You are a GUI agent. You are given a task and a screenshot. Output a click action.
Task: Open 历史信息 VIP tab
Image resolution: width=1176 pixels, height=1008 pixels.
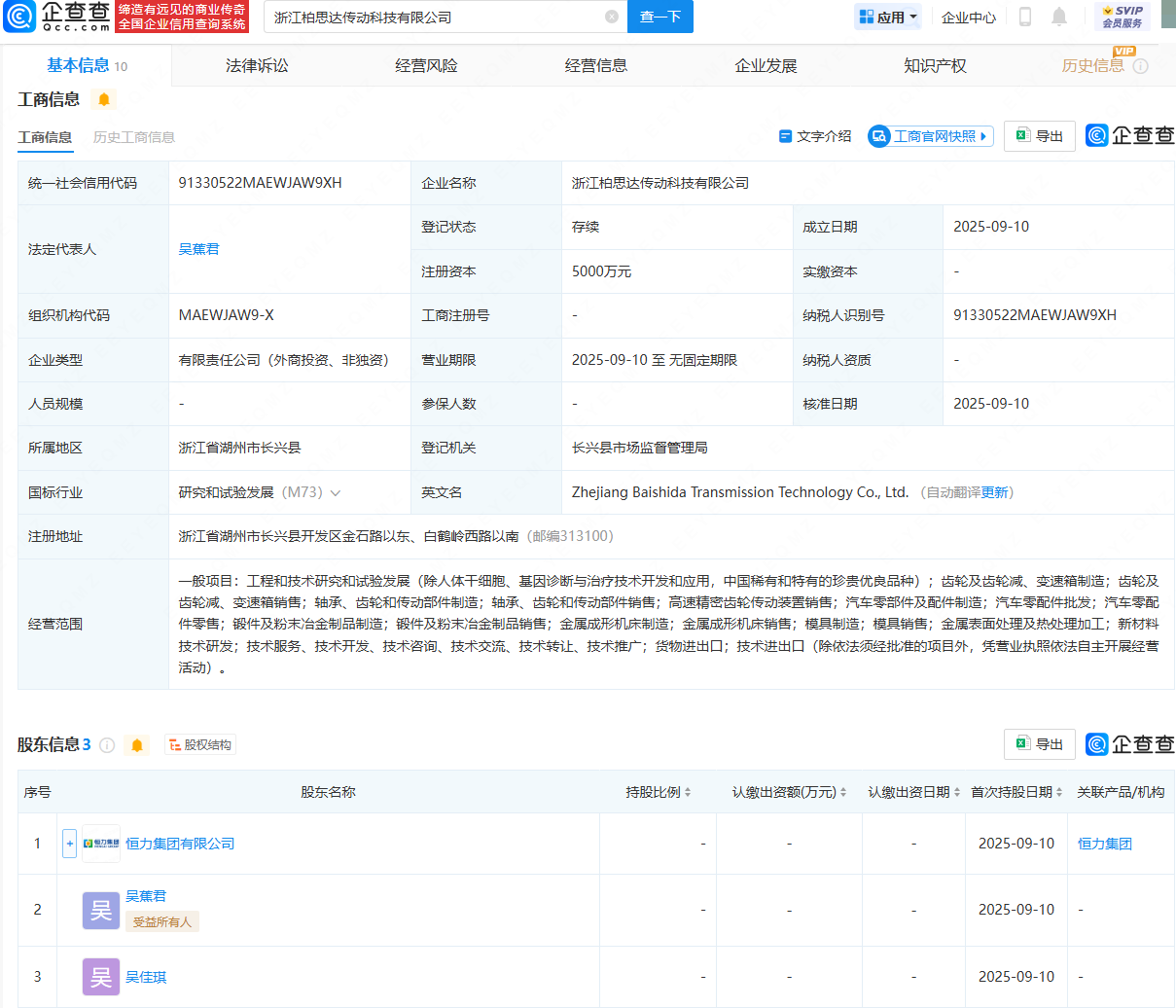coord(1093,65)
